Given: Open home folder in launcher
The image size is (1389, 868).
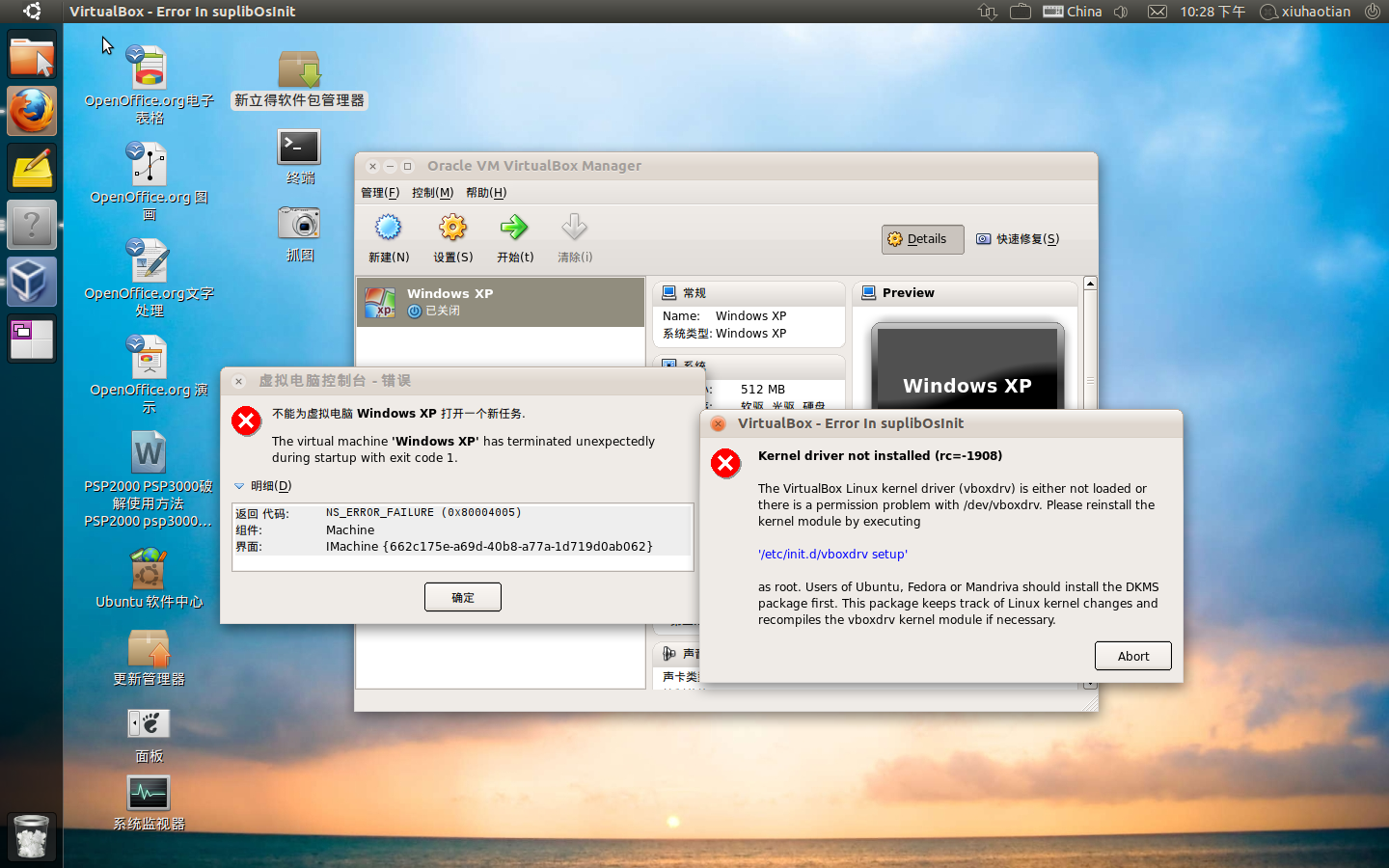Looking at the screenshot, I should click(x=32, y=55).
